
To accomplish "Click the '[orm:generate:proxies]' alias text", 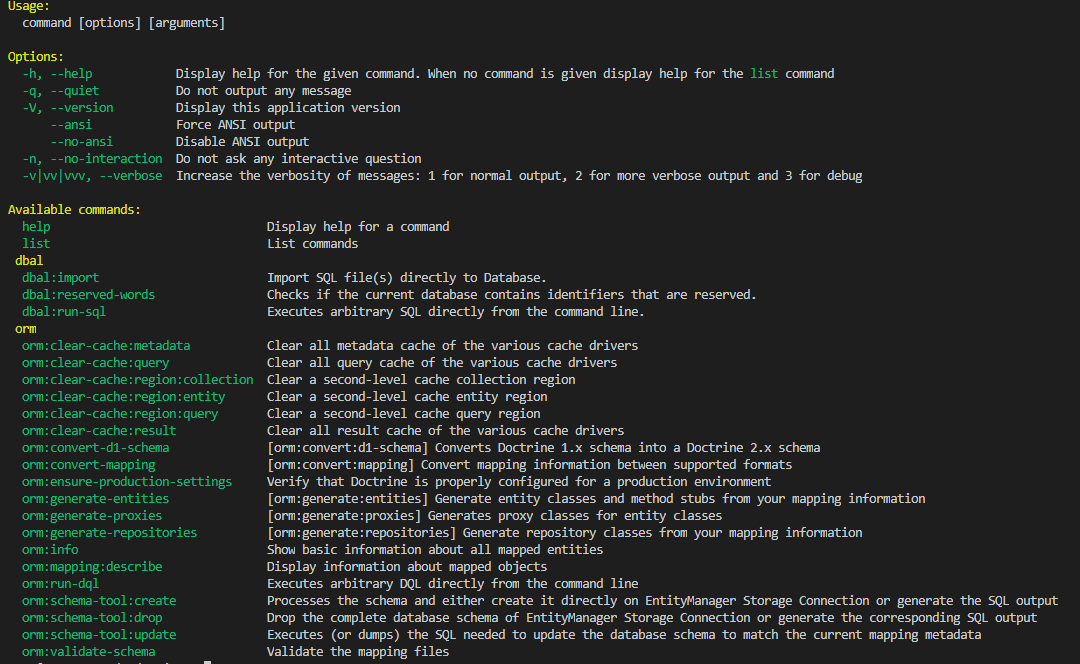I will [x=344, y=516].
